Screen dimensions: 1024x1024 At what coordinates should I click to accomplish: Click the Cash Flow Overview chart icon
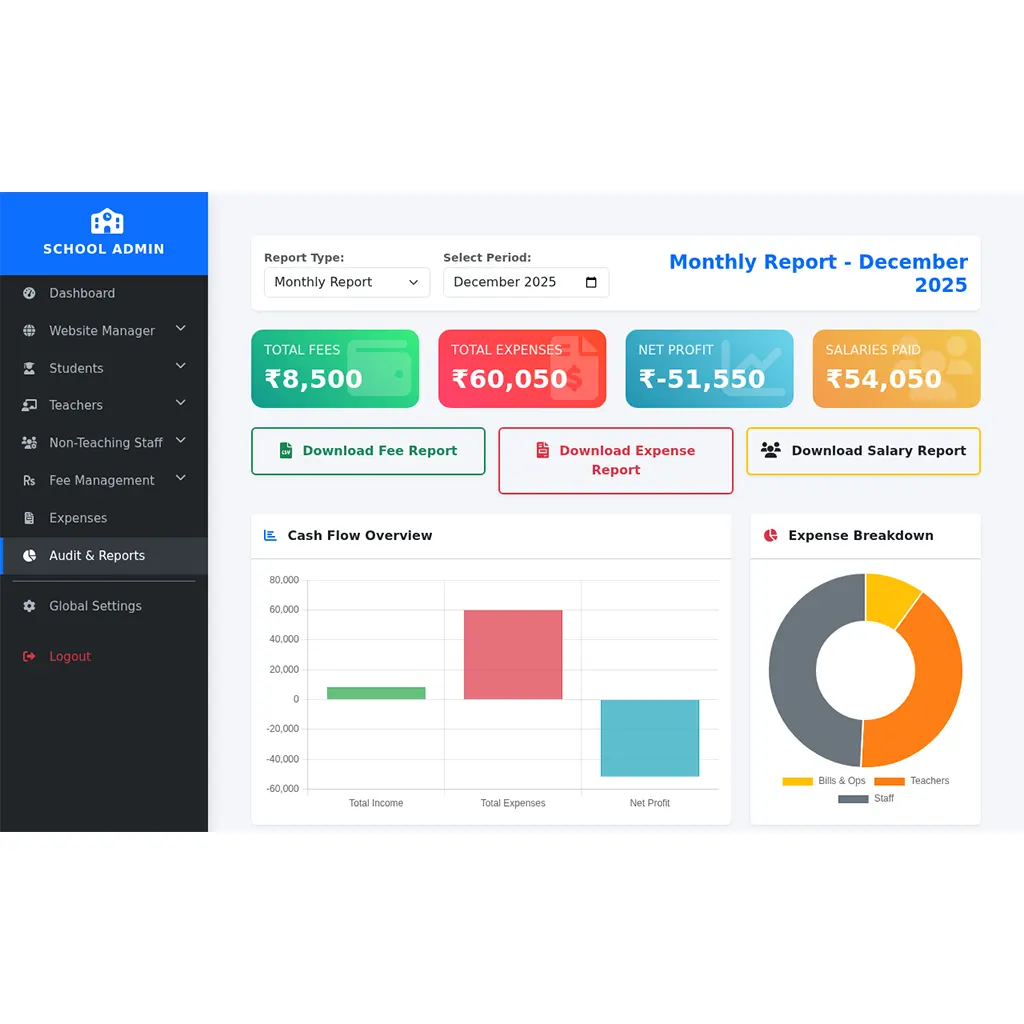pyautogui.click(x=270, y=536)
